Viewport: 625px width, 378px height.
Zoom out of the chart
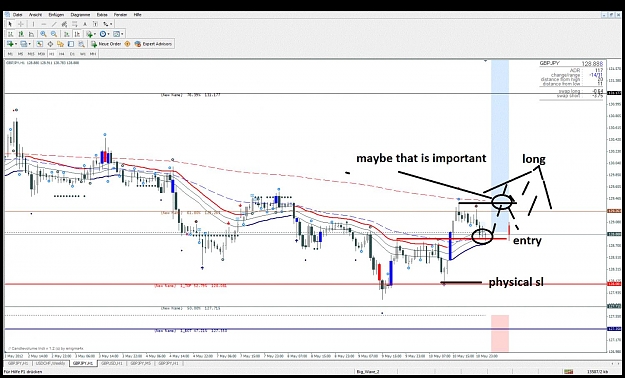tap(54, 34)
